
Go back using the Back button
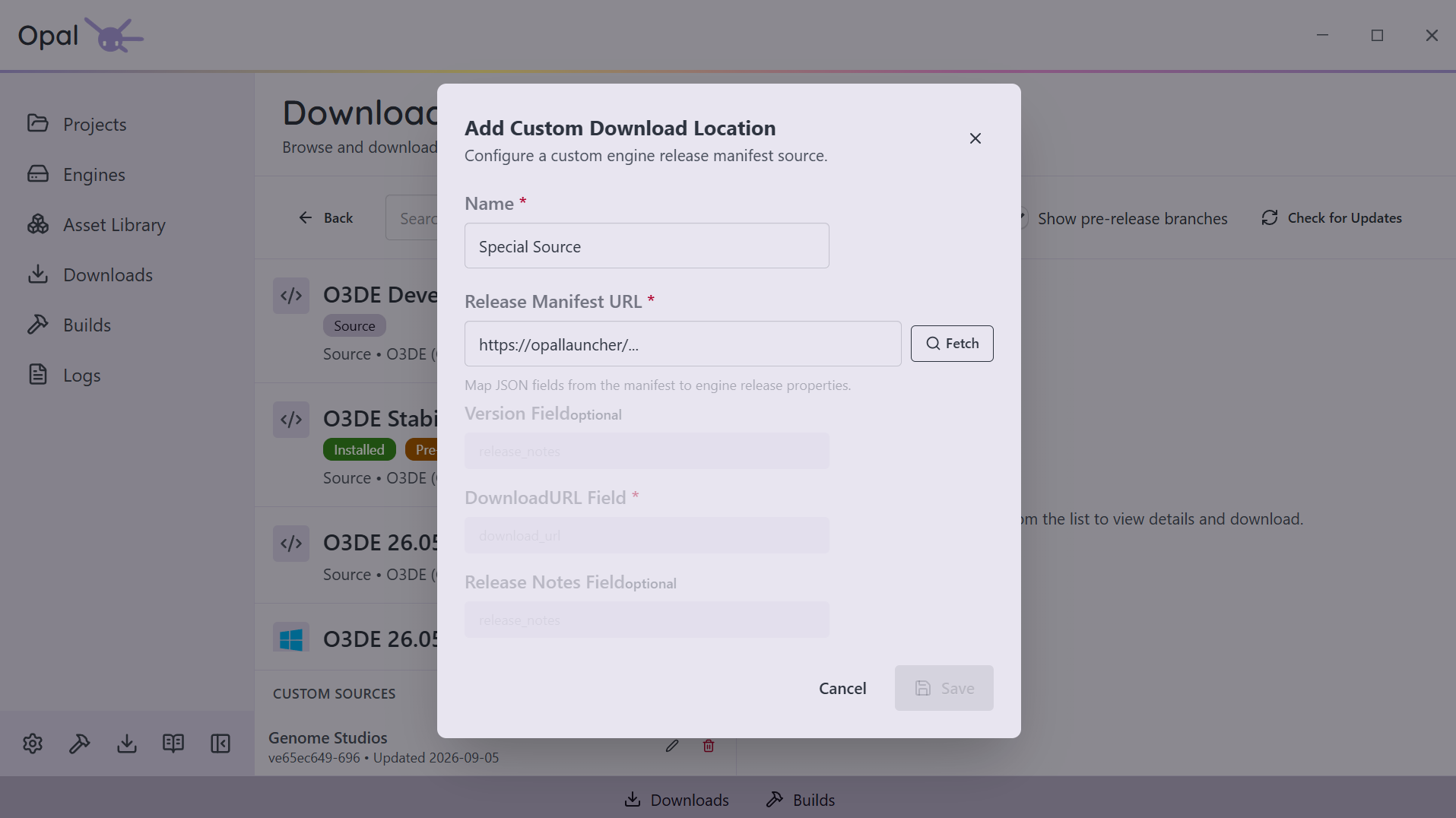click(326, 218)
